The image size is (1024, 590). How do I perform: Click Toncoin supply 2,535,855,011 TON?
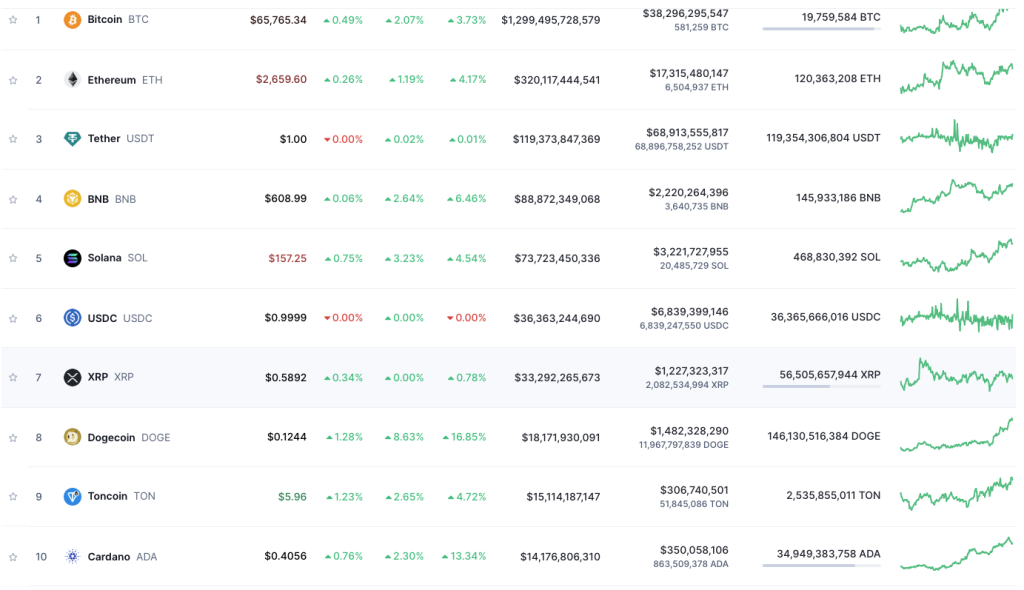(x=833, y=496)
